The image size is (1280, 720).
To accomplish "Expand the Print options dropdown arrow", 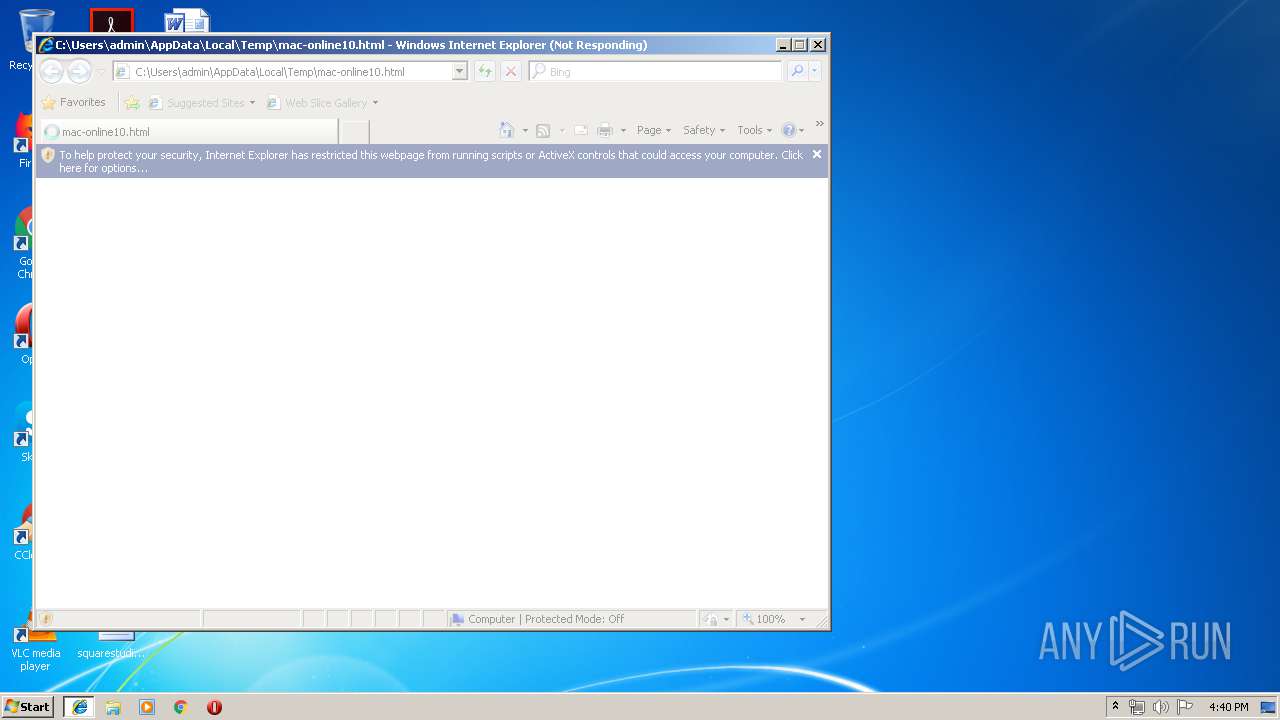I will click(x=623, y=131).
